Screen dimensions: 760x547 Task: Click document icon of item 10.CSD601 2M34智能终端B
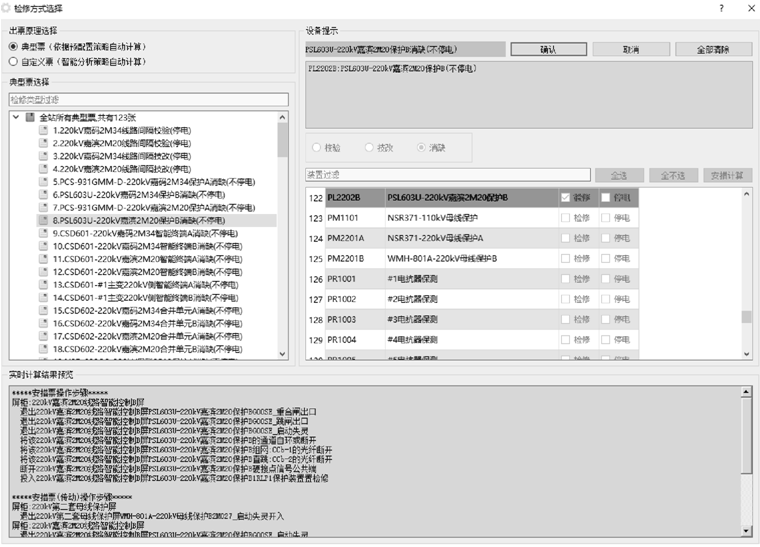43,246
